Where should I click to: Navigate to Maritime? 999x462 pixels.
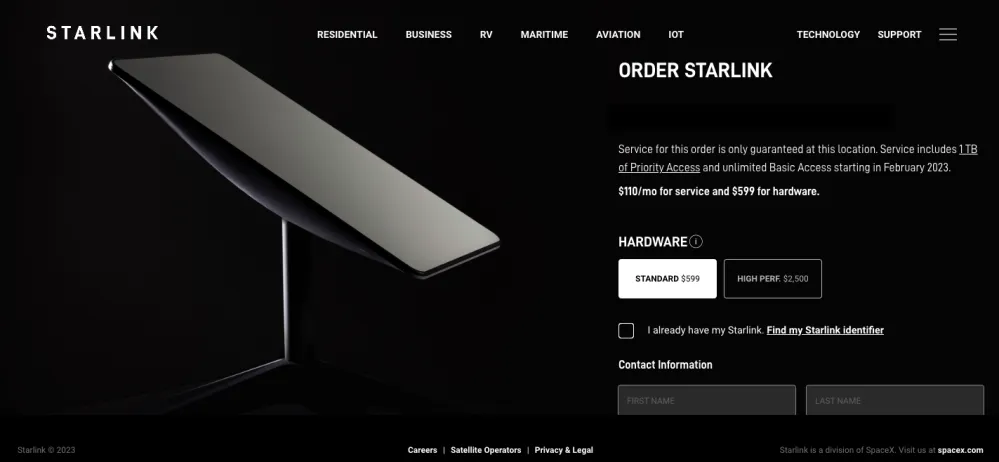[544, 34]
